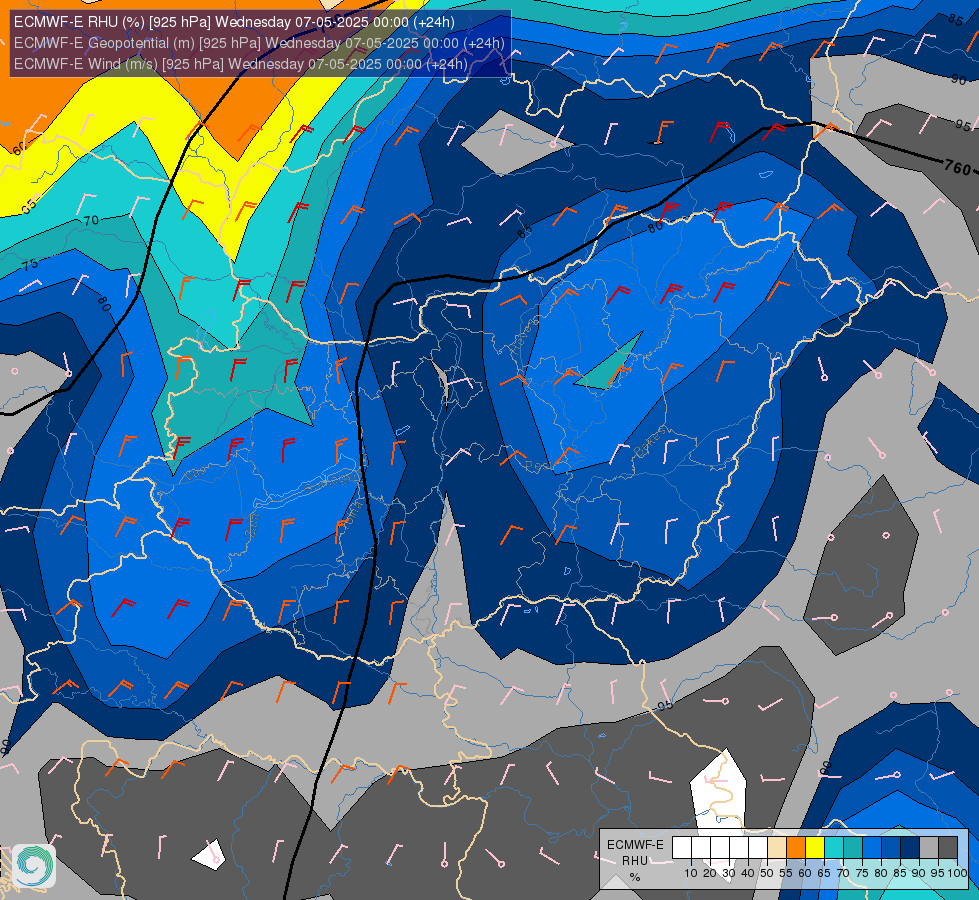The width and height of the screenshot is (979, 900).
Task: Select legend tick label 40
Action: point(748,873)
